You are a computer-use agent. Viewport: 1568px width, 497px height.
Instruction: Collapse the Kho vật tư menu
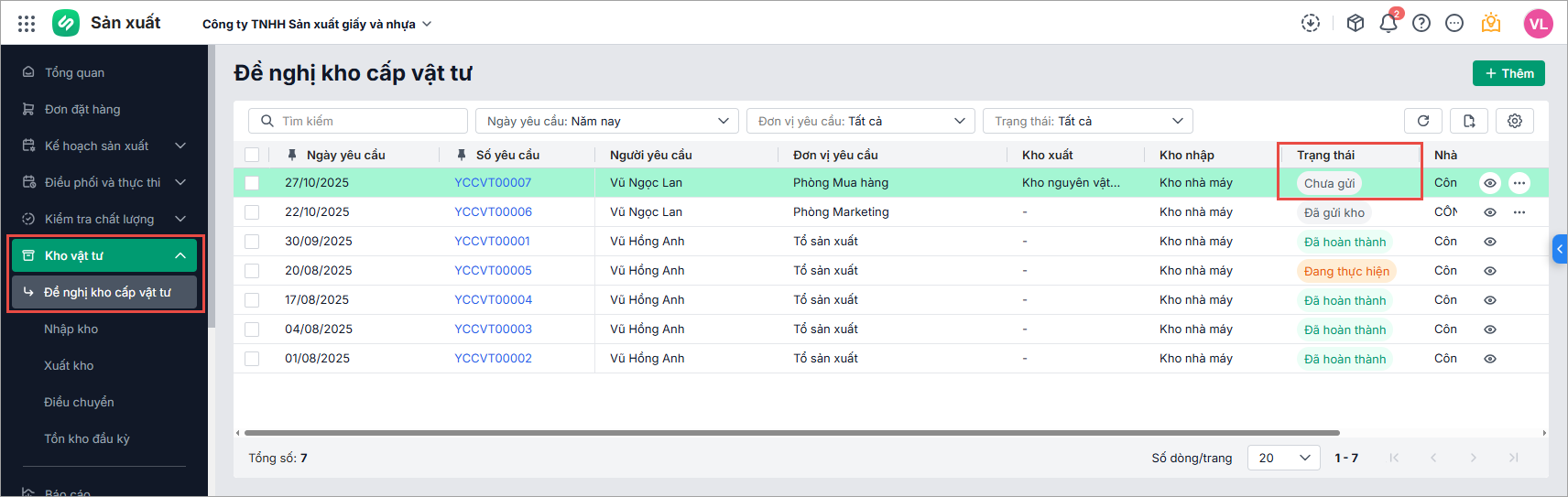tap(103, 255)
